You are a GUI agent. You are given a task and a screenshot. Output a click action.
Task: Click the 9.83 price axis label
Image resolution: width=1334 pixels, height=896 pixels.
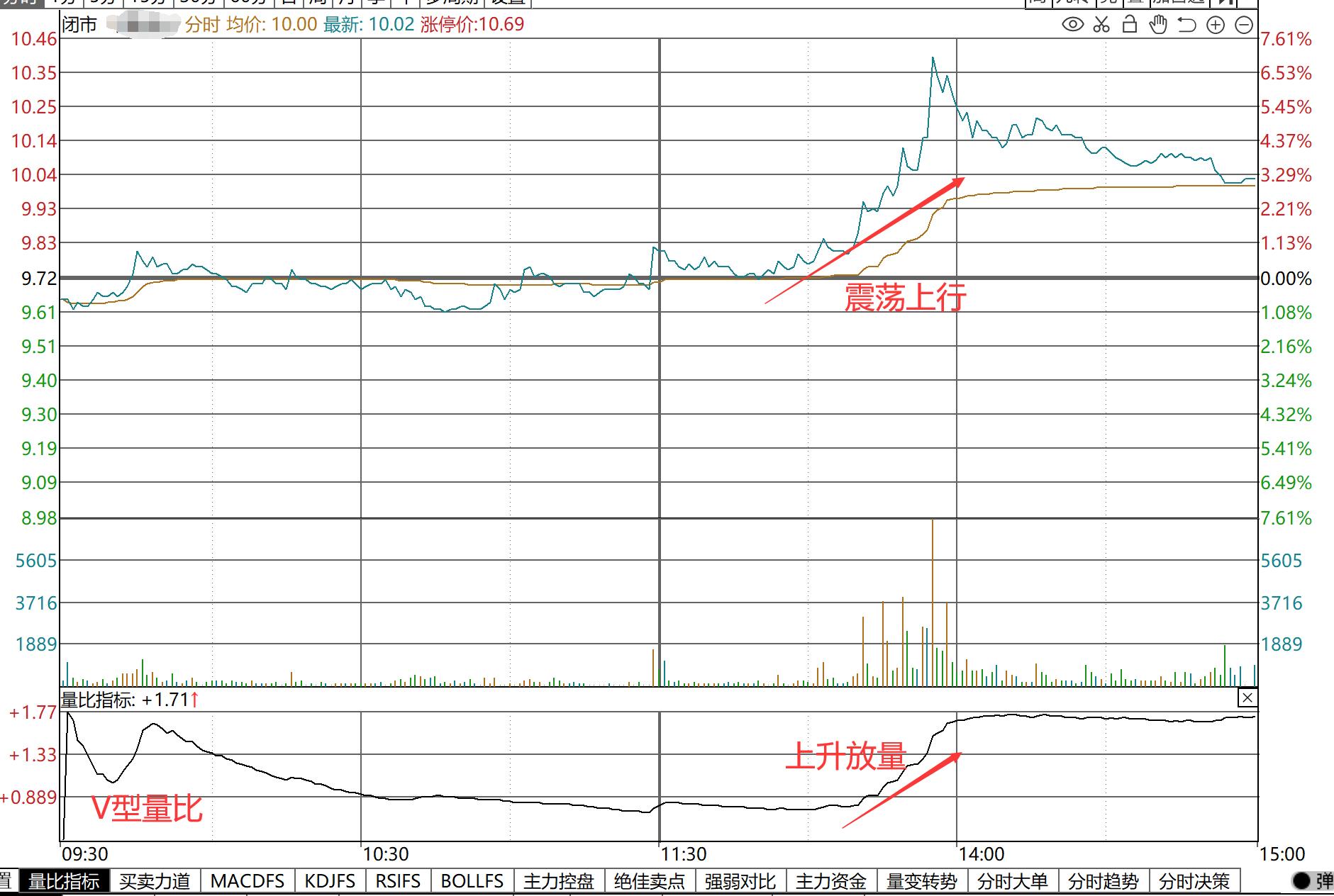pos(39,243)
